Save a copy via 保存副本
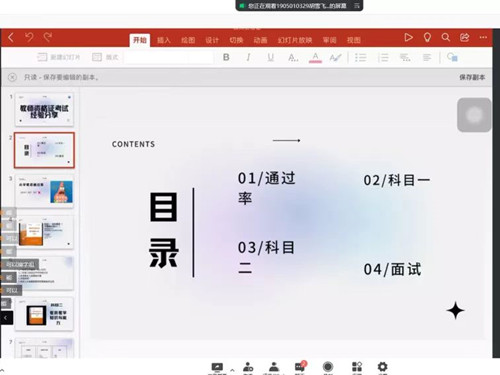 point(472,77)
